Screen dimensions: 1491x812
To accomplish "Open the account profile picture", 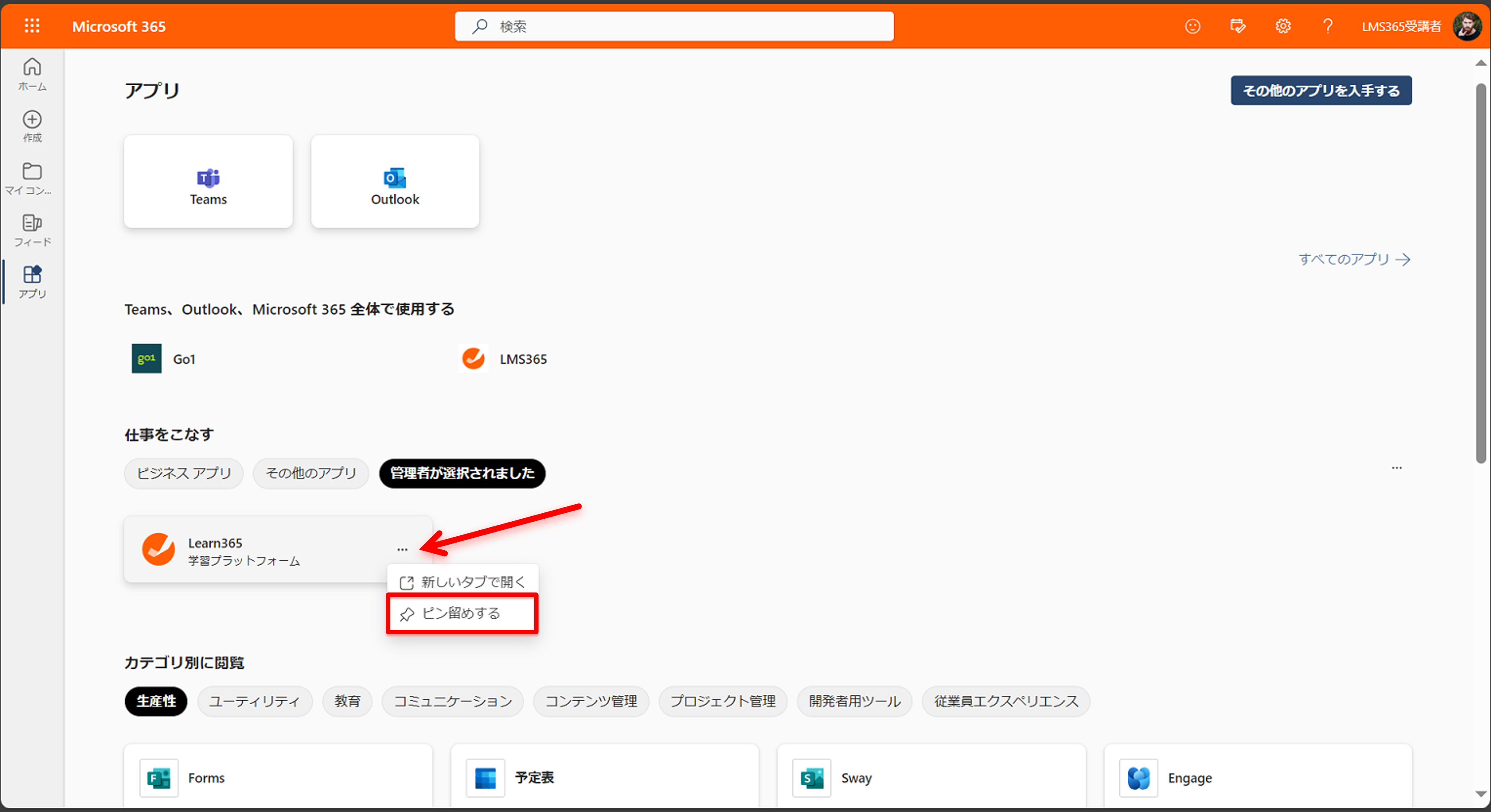I will (x=1467, y=26).
